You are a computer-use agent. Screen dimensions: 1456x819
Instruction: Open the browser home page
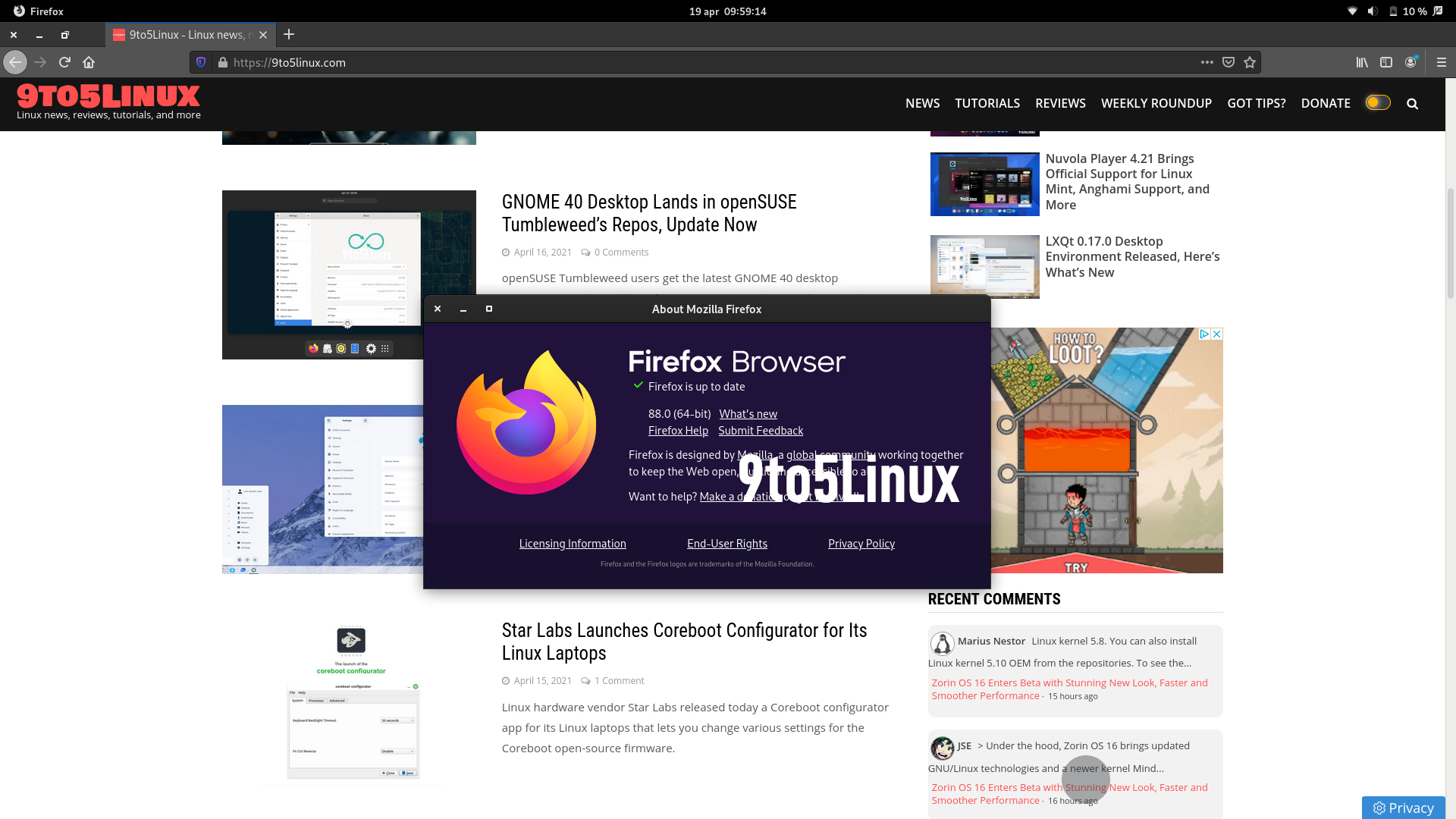[x=89, y=62]
